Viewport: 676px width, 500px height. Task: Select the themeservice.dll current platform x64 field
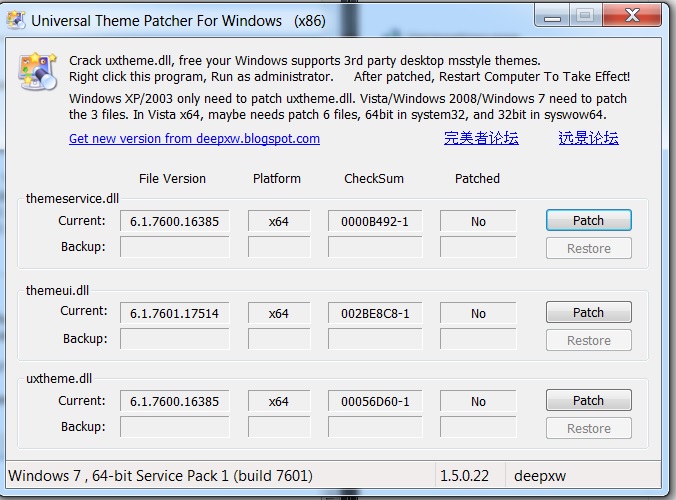pyautogui.click(x=279, y=221)
